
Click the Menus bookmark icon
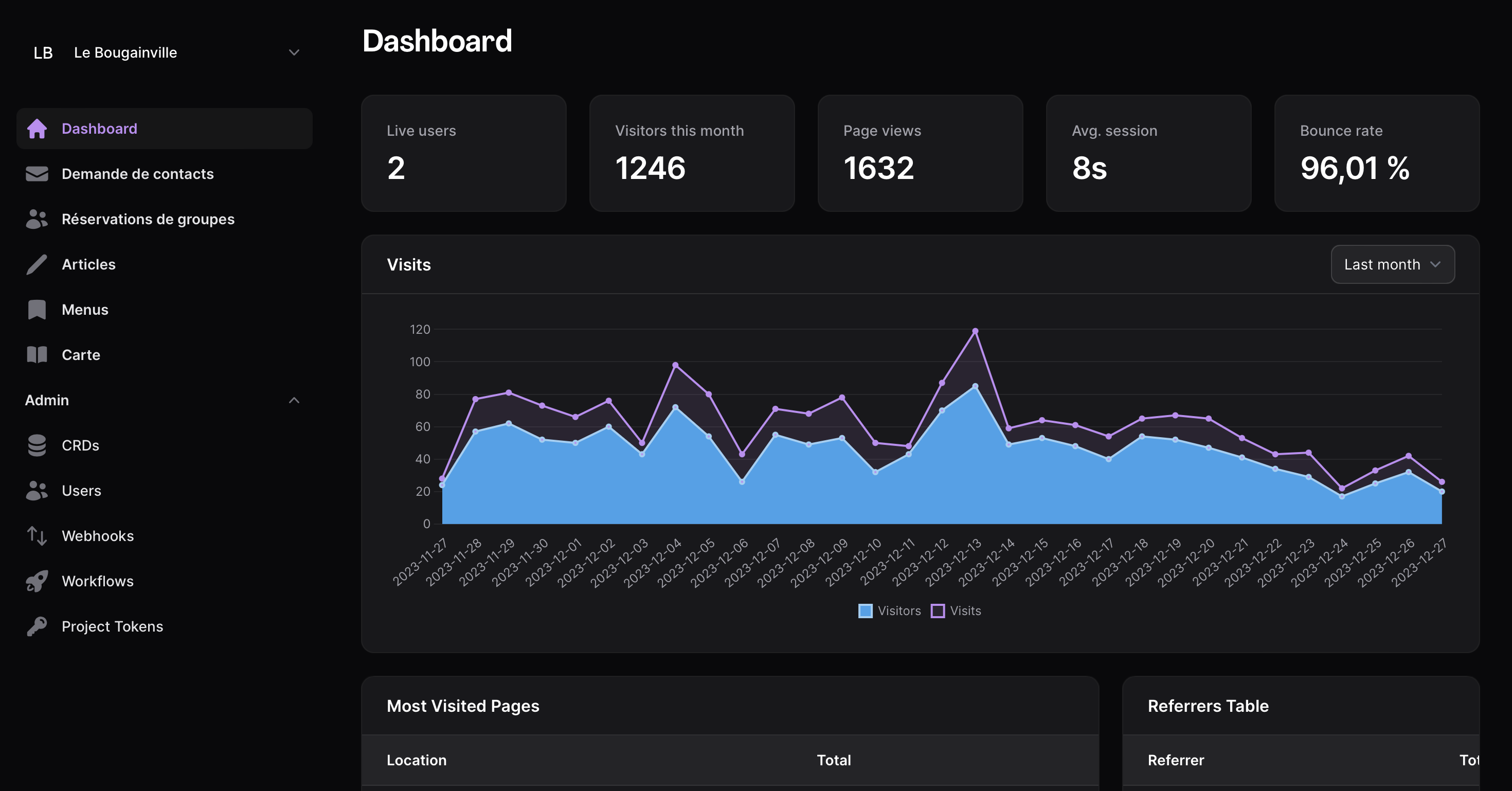coord(37,310)
